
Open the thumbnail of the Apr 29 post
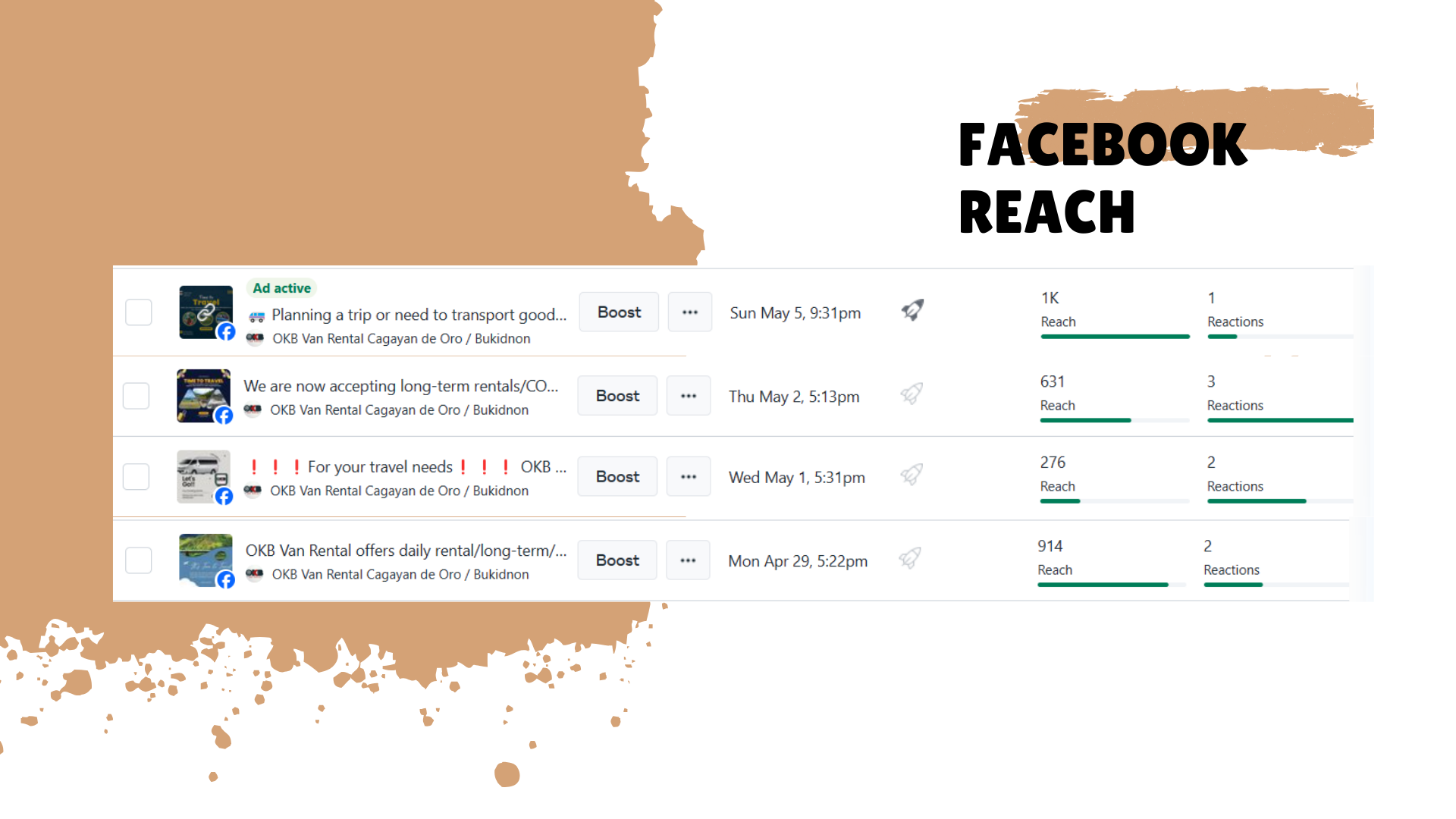click(205, 560)
